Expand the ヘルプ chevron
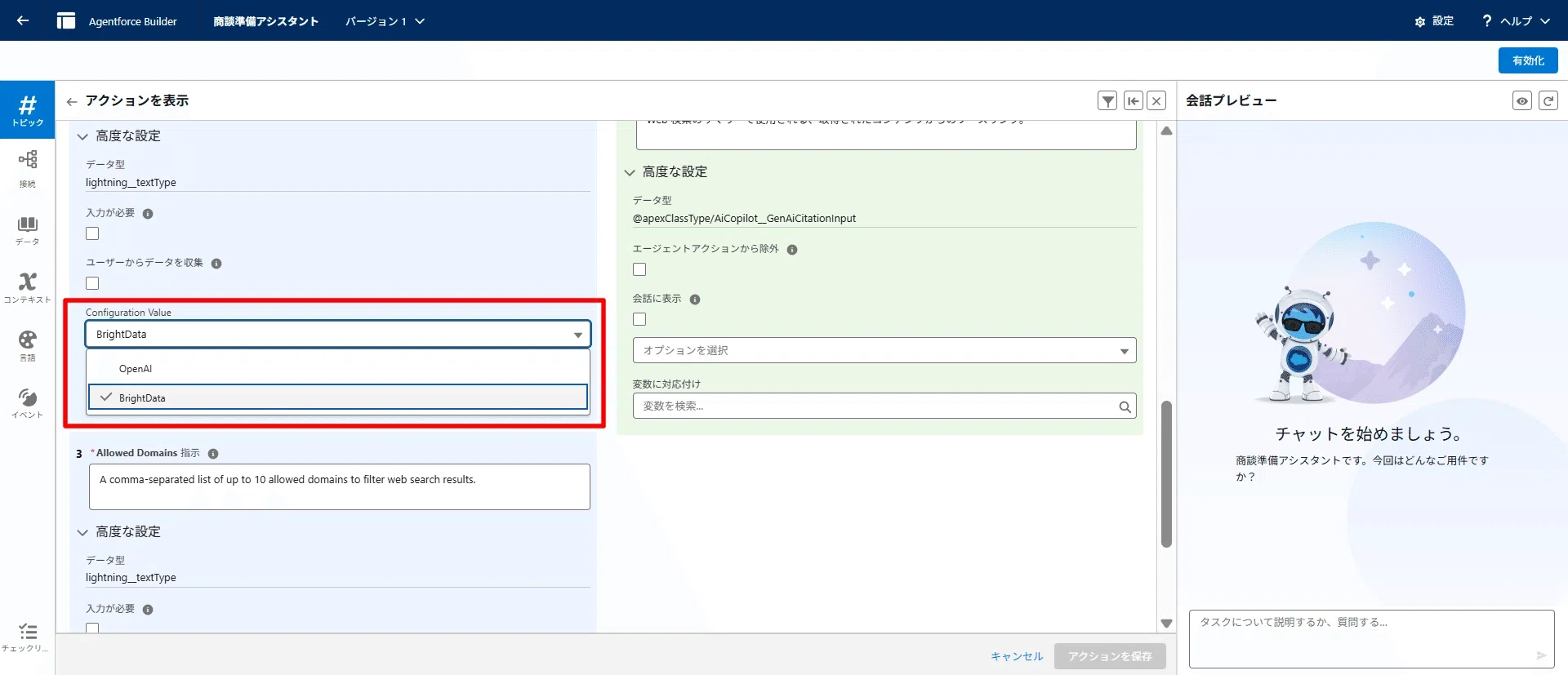Image resolution: width=1568 pixels, height=675 pixels. [x=1545, y=21]
